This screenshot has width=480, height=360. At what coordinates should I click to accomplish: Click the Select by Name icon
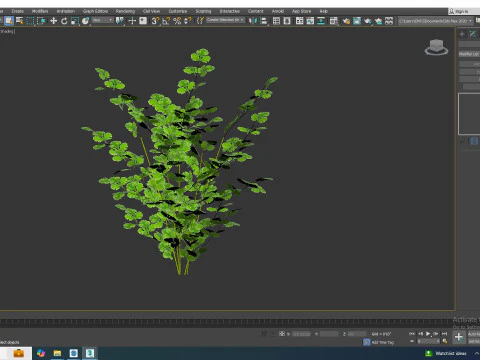coord(20,21)
